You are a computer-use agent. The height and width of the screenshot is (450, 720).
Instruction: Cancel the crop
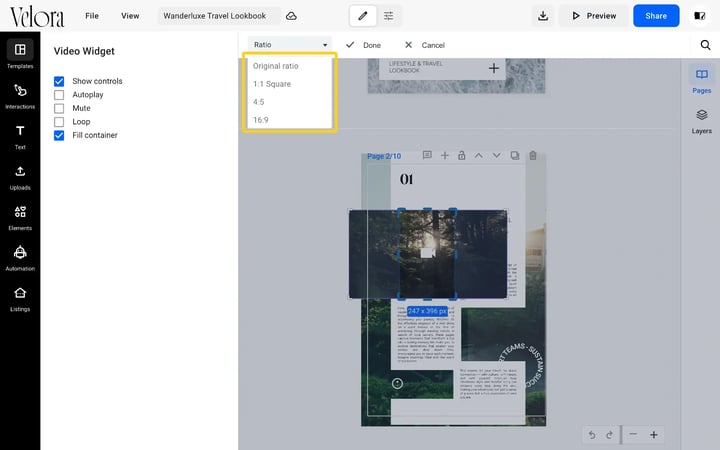coord(425,45)
